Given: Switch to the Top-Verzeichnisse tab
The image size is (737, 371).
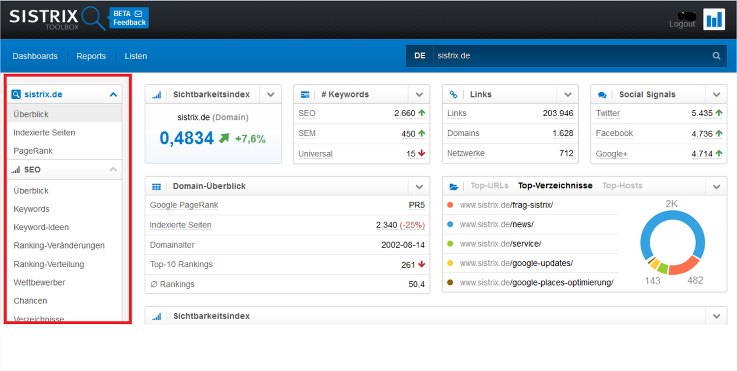Looking at the screenshot, I should (x=555, y=186).
